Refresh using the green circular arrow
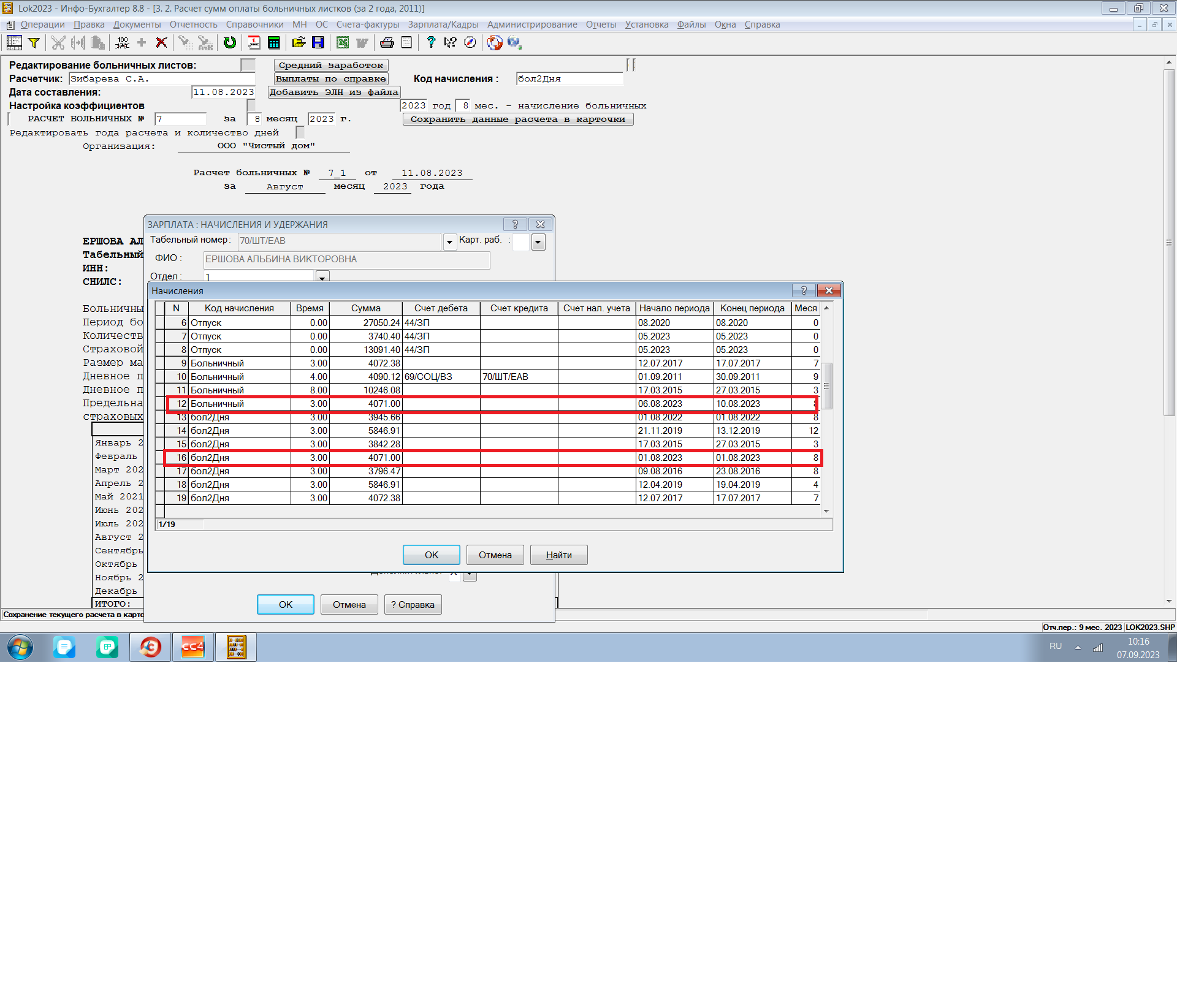Image resolution: width=1177 pixels, height=1008 pixels. pos(230,42)
